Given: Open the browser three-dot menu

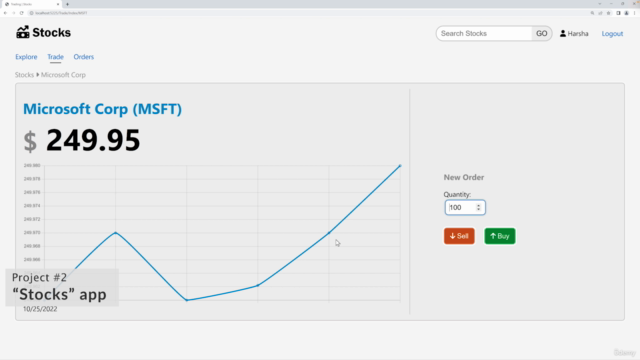Looking at the screenshot, I should tap(635, 13).
